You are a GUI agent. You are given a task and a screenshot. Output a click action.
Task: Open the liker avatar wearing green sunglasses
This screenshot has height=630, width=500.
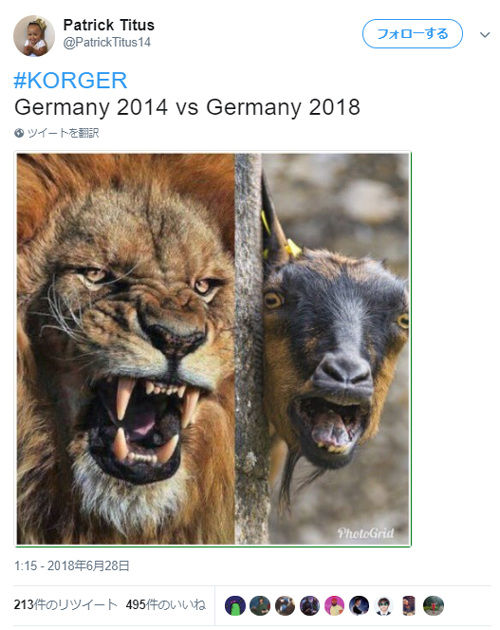pyautogui.click(x=384, y=605)
